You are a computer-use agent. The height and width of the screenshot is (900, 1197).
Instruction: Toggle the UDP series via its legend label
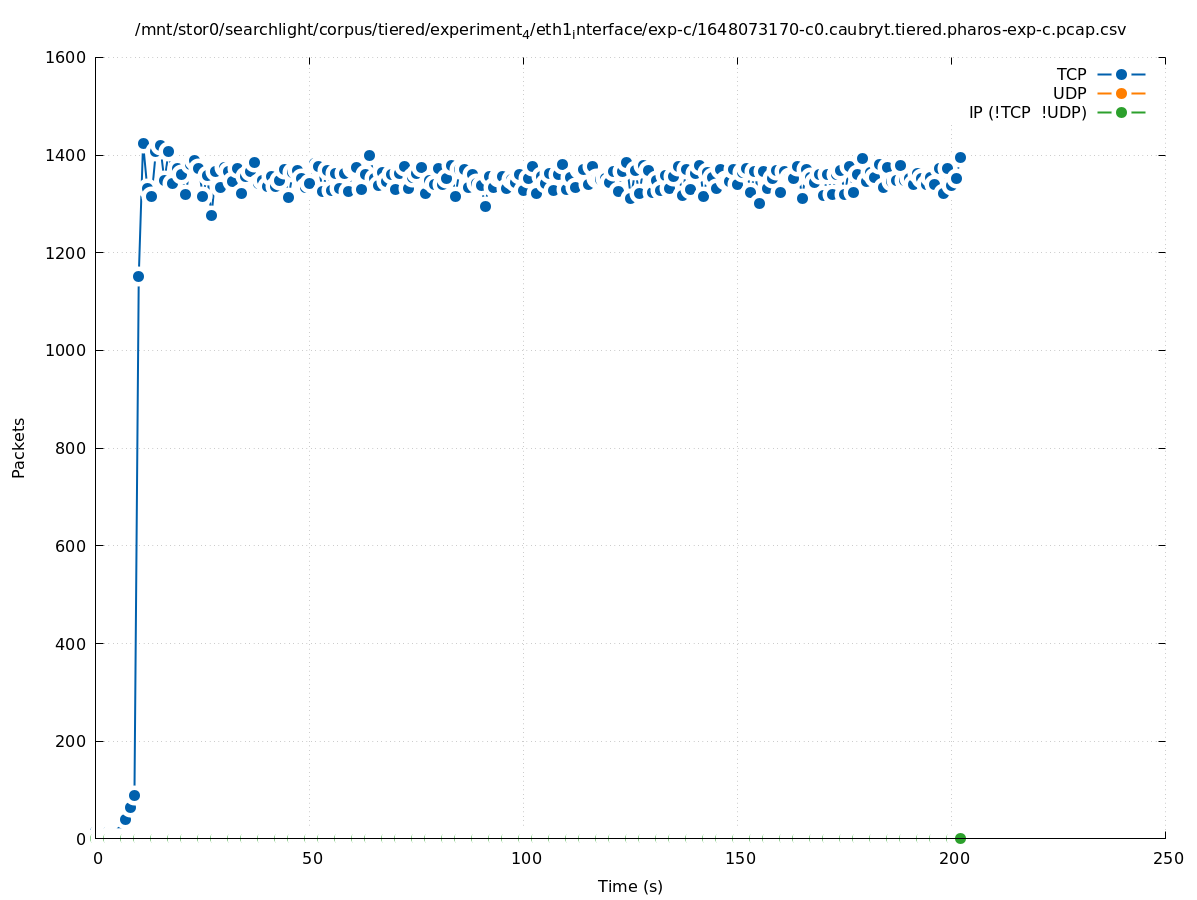tap(1069, 93)
